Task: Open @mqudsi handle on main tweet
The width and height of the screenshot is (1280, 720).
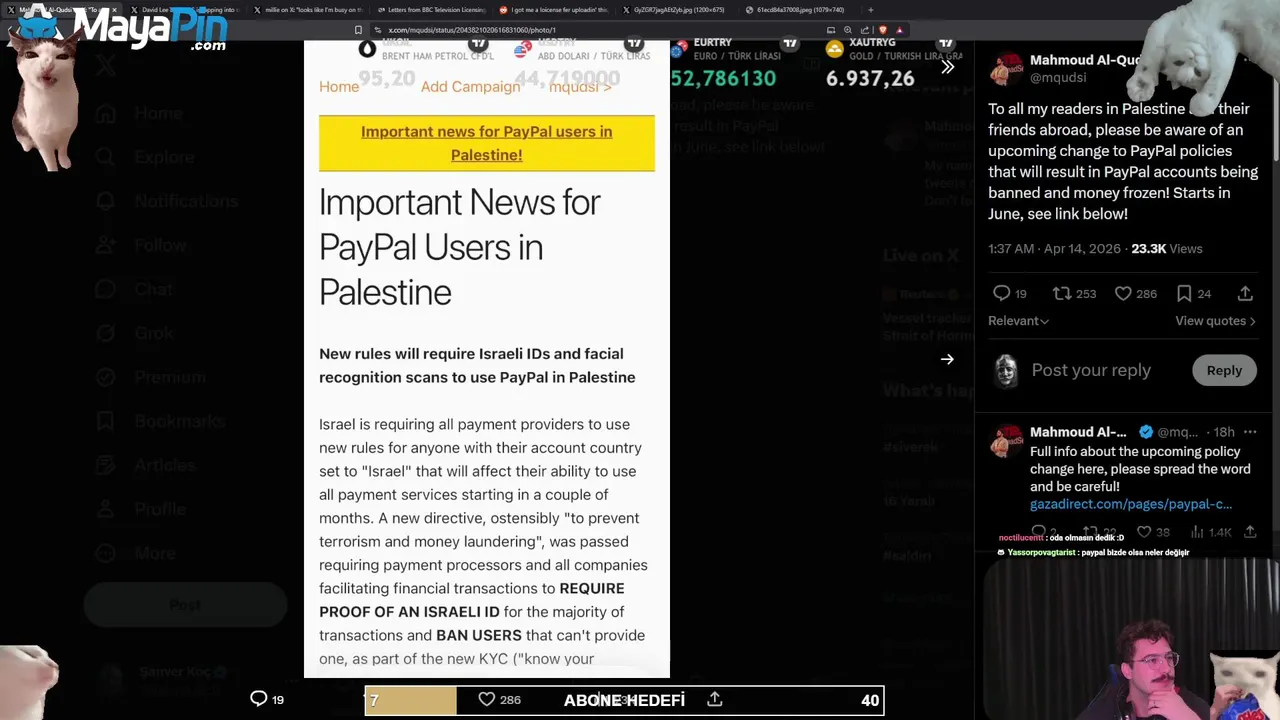Action: (1058, 77)
